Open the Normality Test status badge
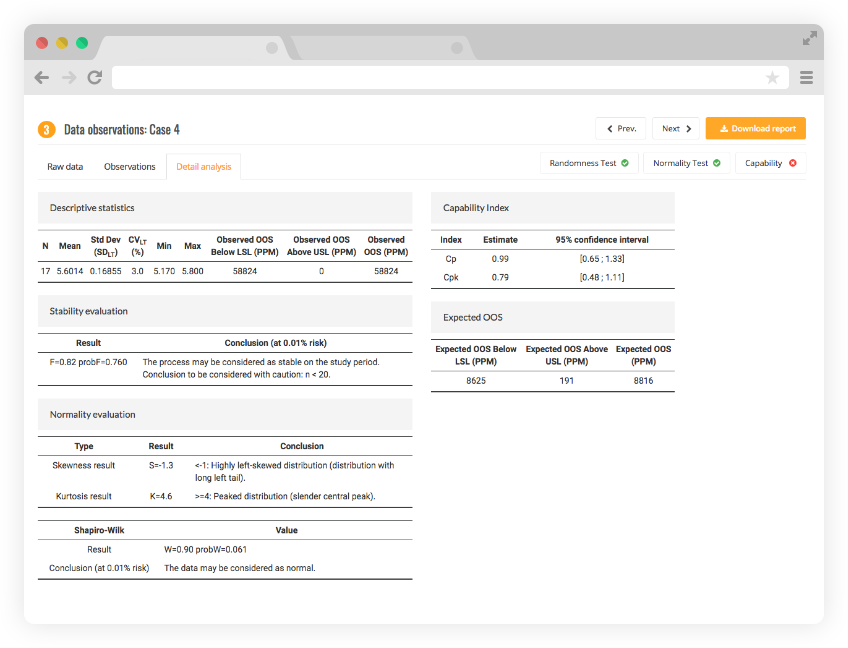848x648 pixels. [687, 163]
